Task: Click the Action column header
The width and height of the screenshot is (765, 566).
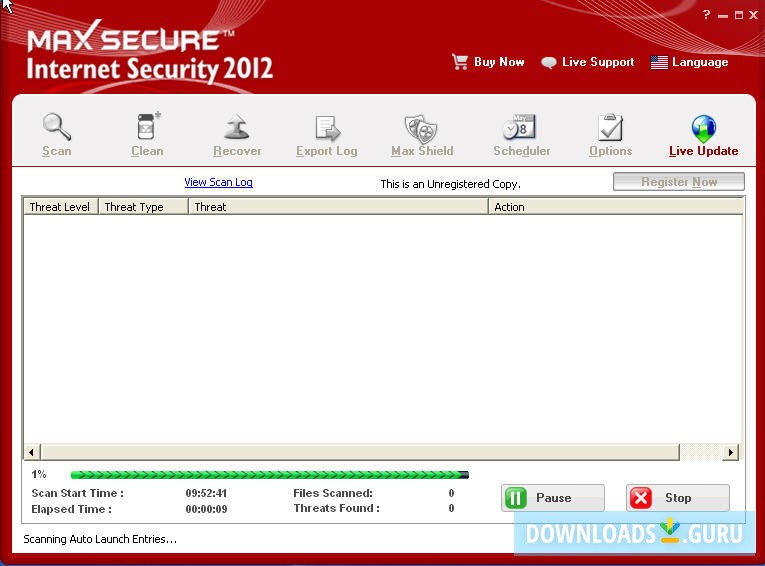Action: click(x=616, y=207)
